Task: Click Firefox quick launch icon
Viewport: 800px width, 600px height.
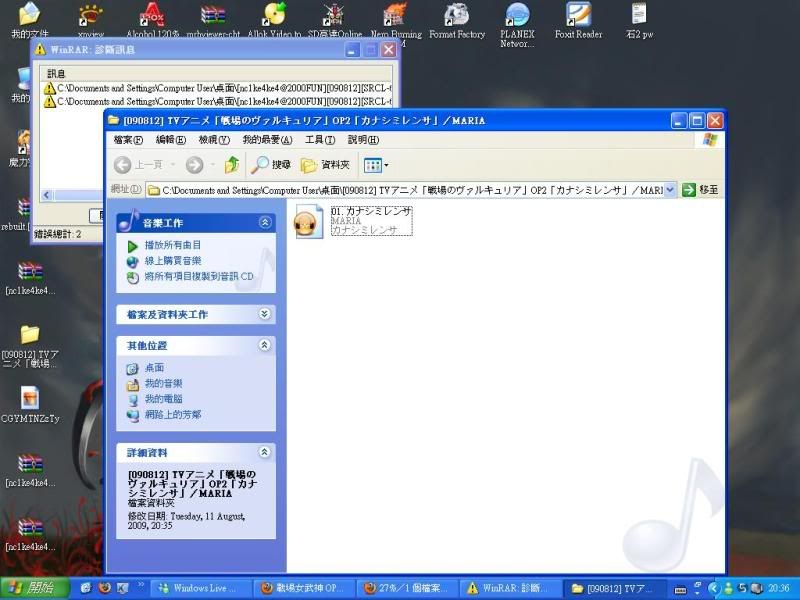Action: click(x=105, y=588)
